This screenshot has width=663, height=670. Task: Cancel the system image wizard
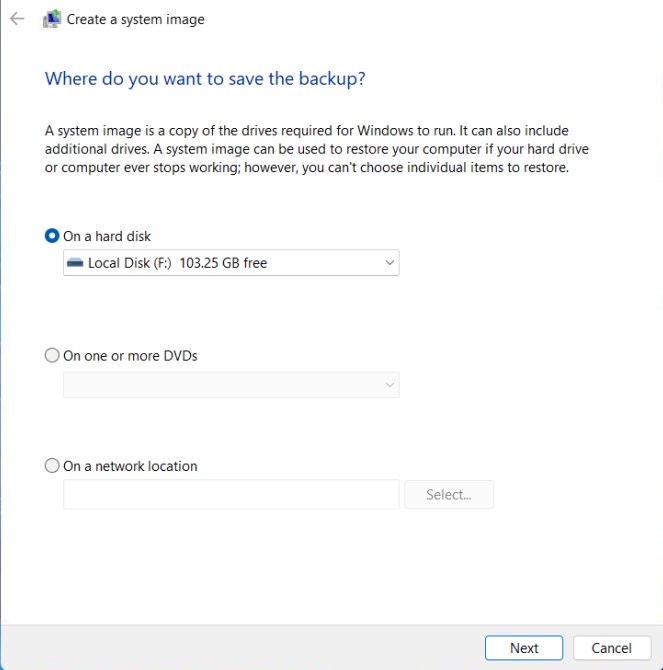[612, 648]
